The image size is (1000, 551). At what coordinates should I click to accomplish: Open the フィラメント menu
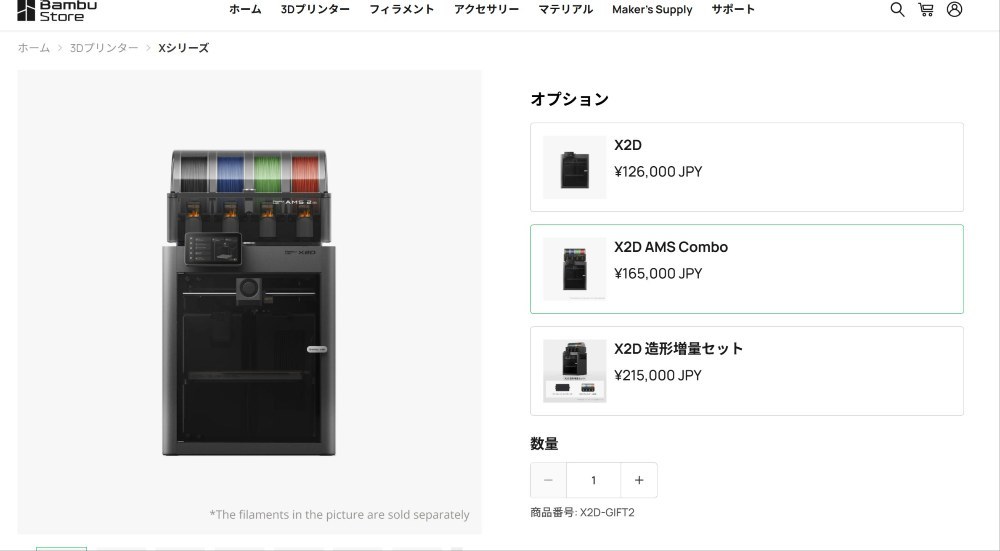coord(402,10)
